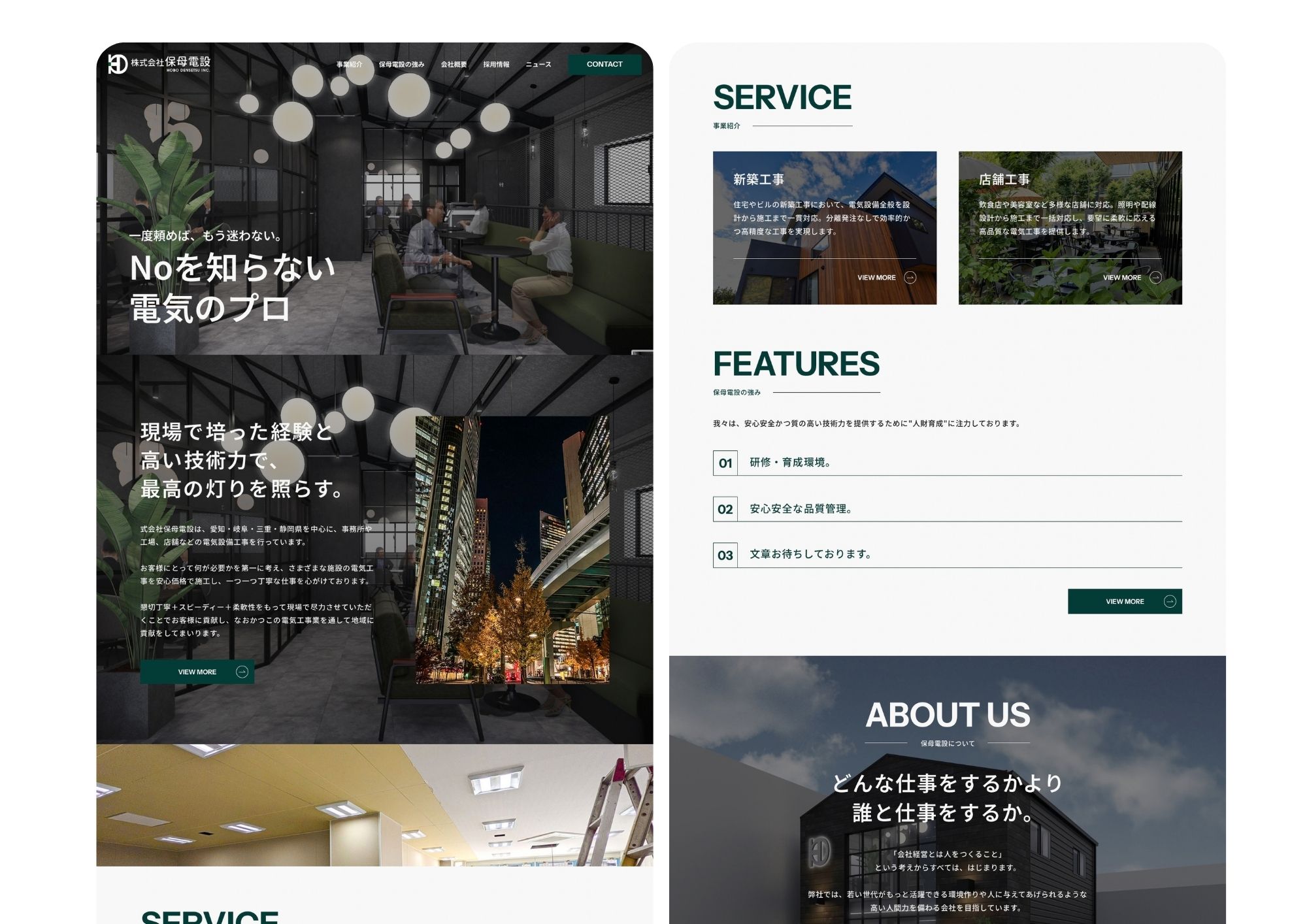This screenshot has height=924, width=1307.
Task: Select feature 03 文章お待ちしております。 row
Action: click(x=948, y=555)
